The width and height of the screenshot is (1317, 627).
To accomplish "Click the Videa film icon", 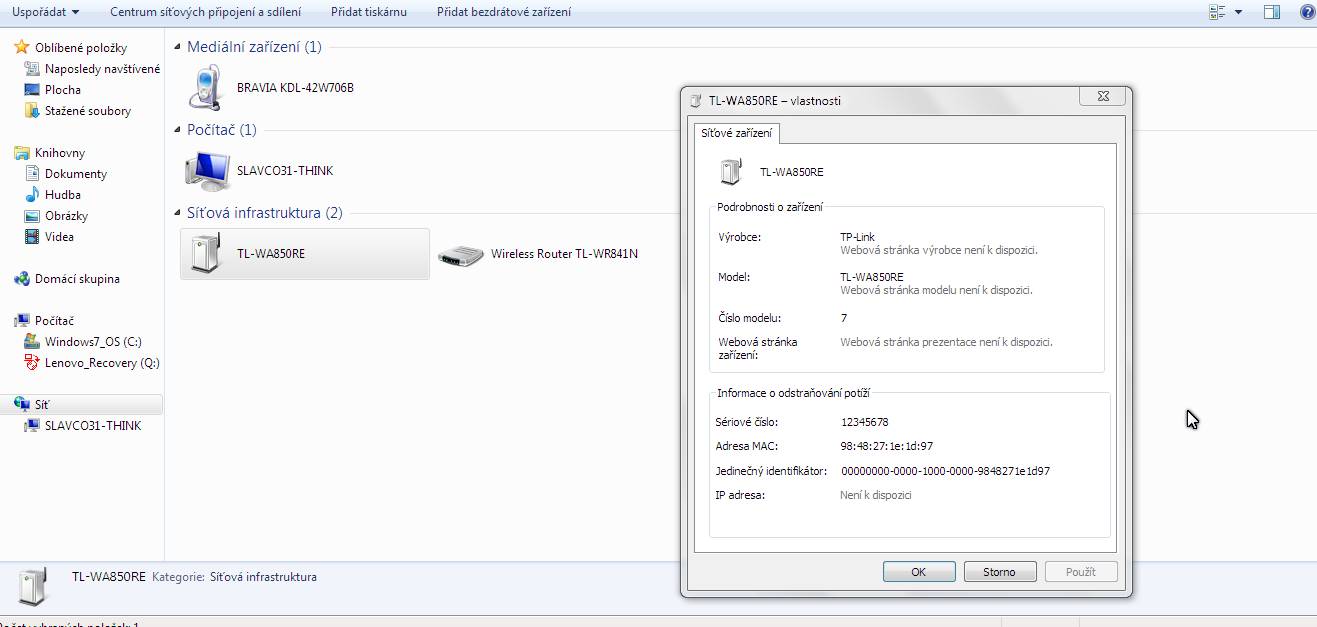I will [x=33, y=237].
